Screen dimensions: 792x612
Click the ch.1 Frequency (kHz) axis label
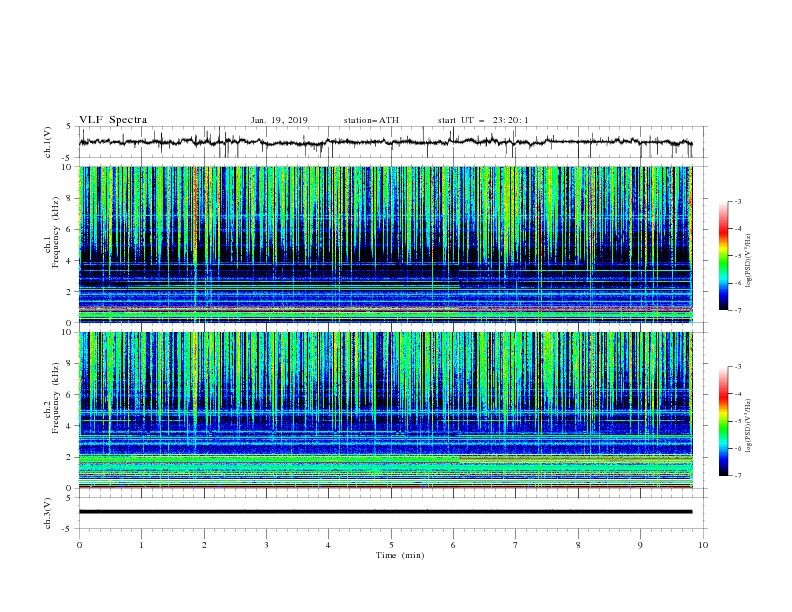[x=52, y=233]
